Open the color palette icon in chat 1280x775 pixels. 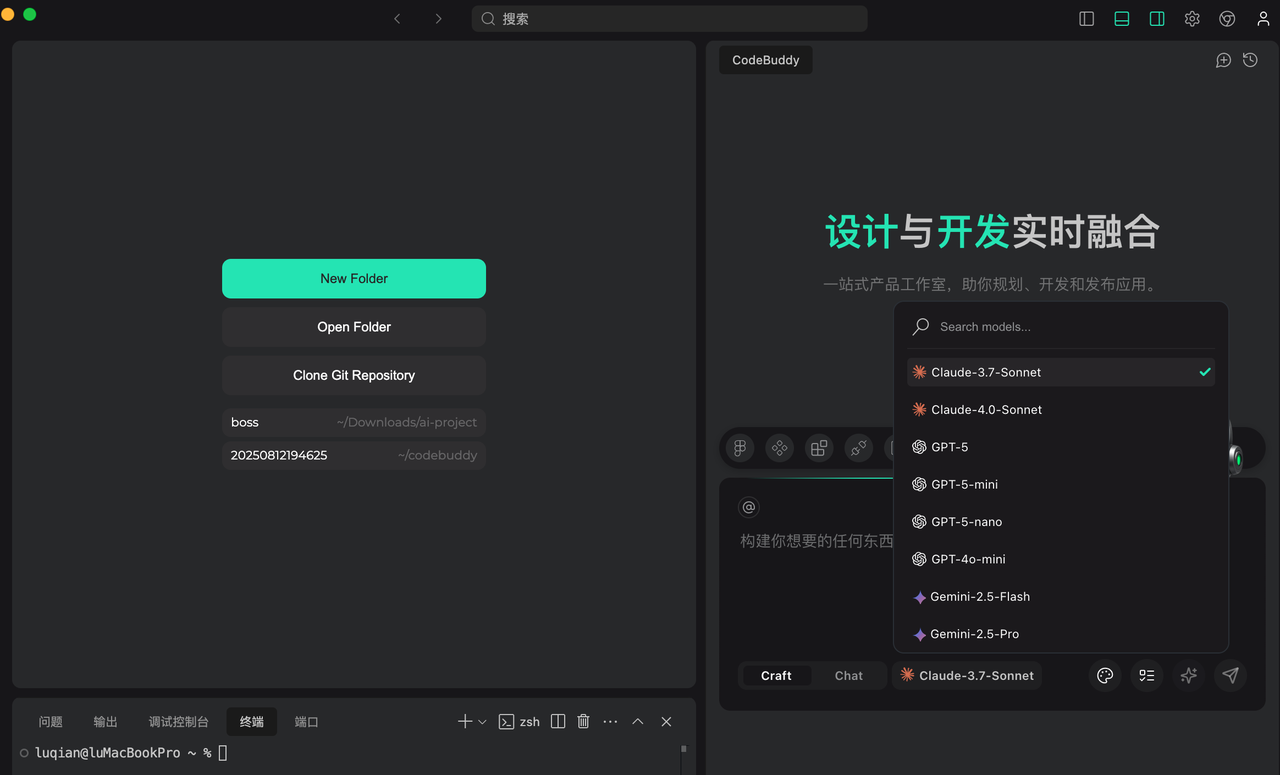pyautogui.click(x=1104, y=676)
